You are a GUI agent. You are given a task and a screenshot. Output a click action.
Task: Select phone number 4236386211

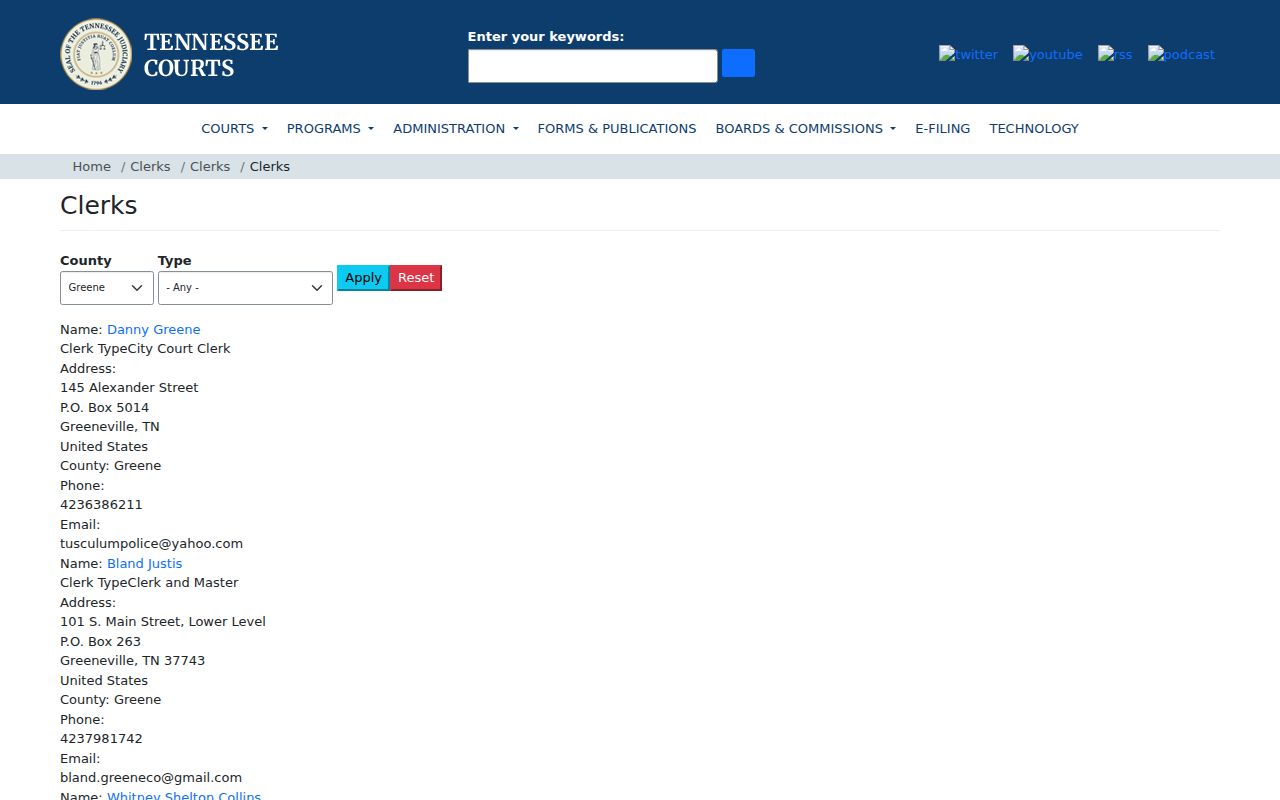point(101,504)
